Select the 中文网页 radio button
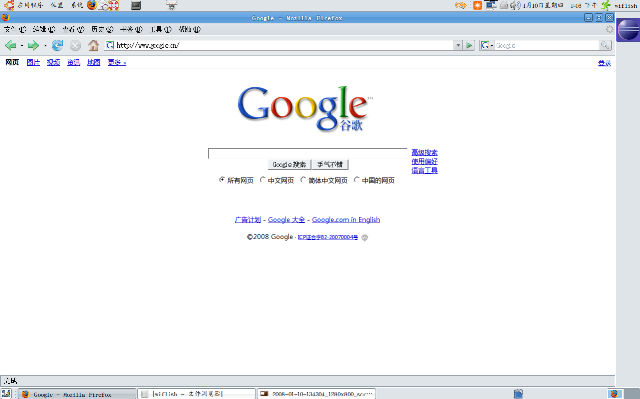640x399 pixels. [x=262, y=180]
